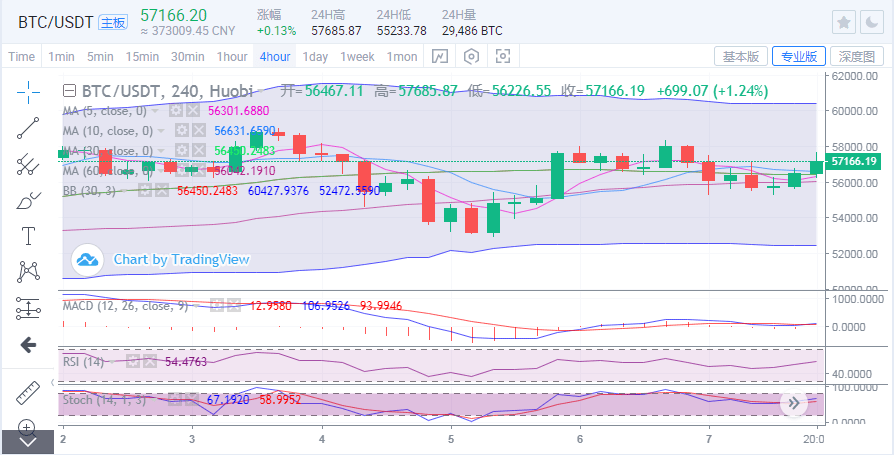Select the 4hour interval
Image resolution: width=894 pixels, height=455 pixels.
(274, 56)
